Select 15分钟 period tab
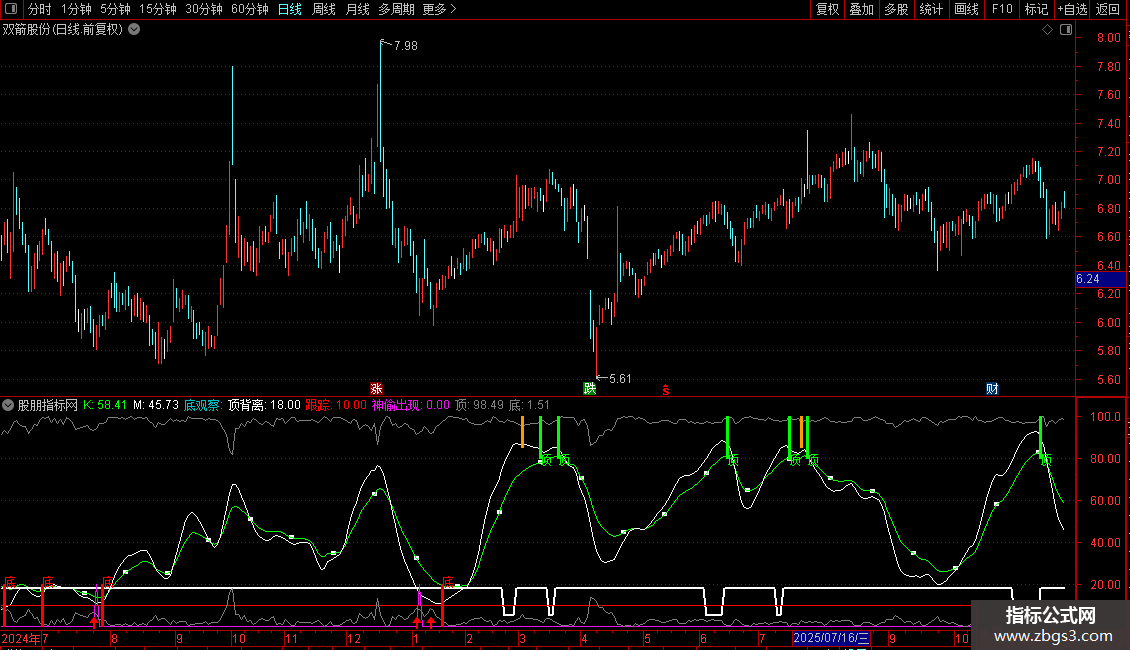 [158, 9]
